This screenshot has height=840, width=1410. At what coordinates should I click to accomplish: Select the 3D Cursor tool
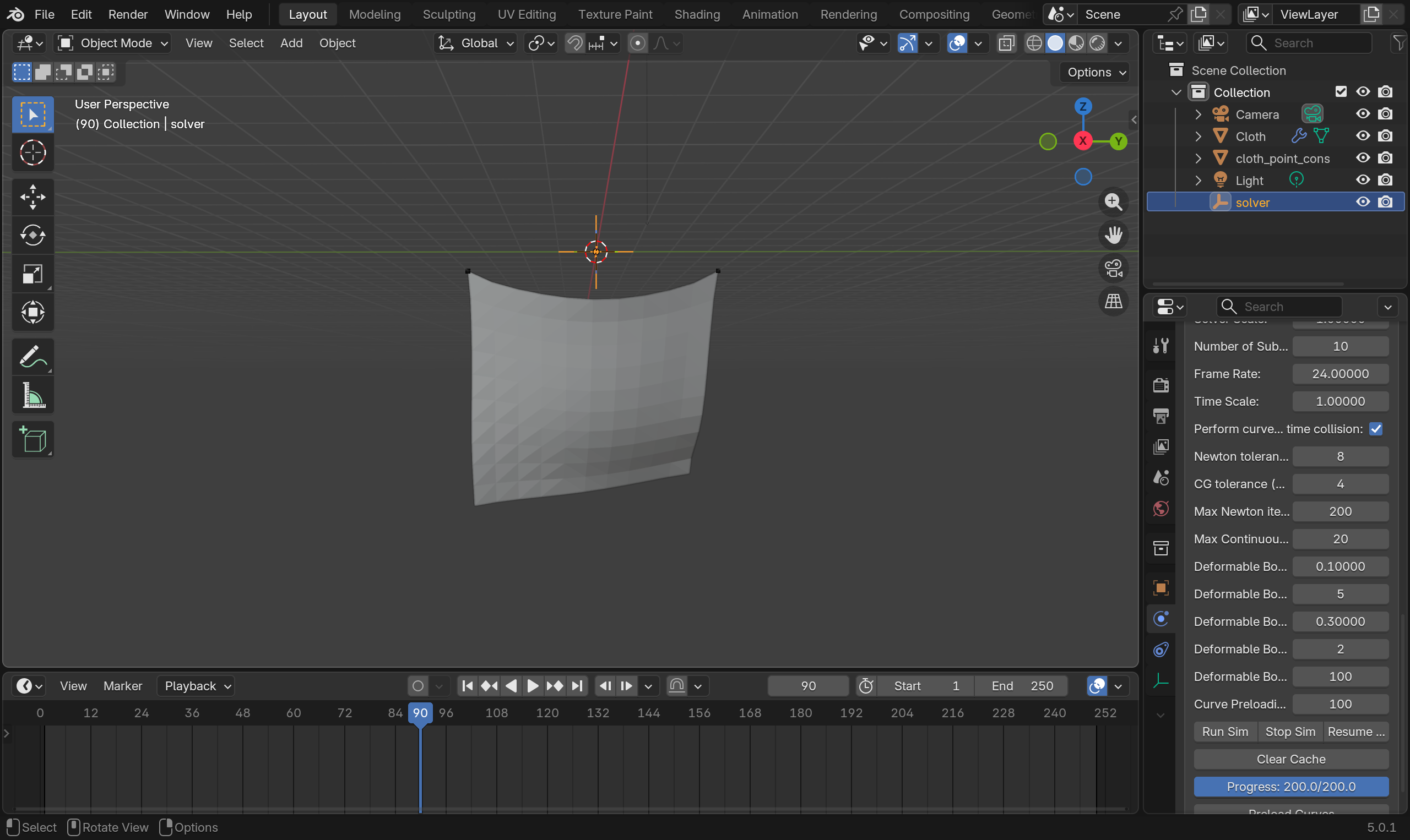click(33, 153)
